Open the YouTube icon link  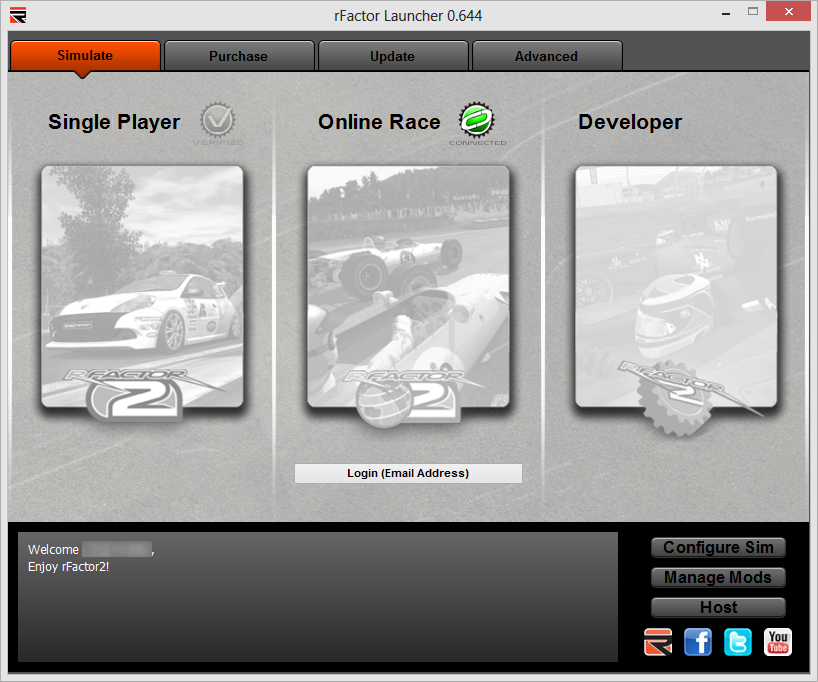coord(778,642)
